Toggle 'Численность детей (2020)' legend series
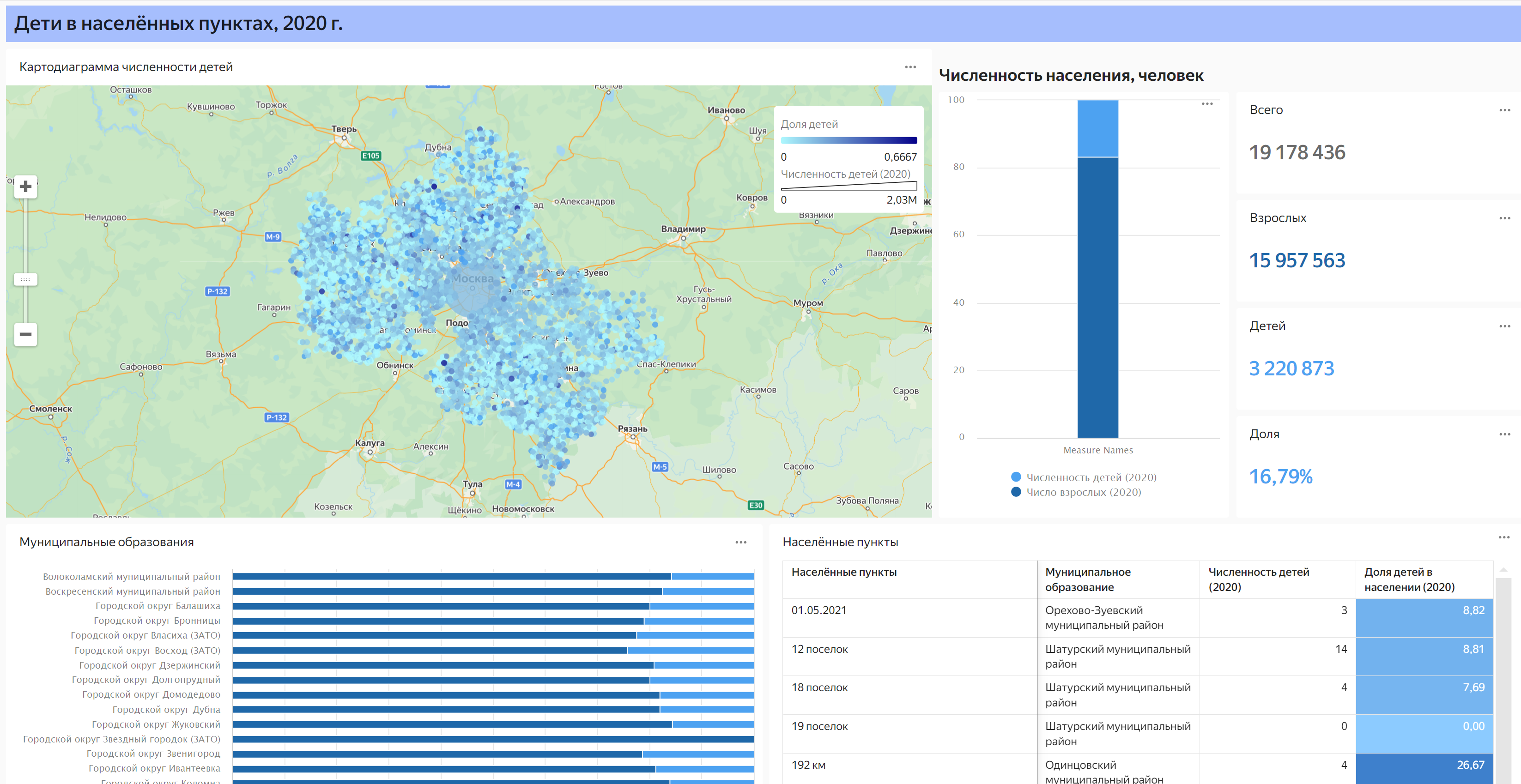This screenshot has width=1521, height=784. click(x=1084, y=477)
